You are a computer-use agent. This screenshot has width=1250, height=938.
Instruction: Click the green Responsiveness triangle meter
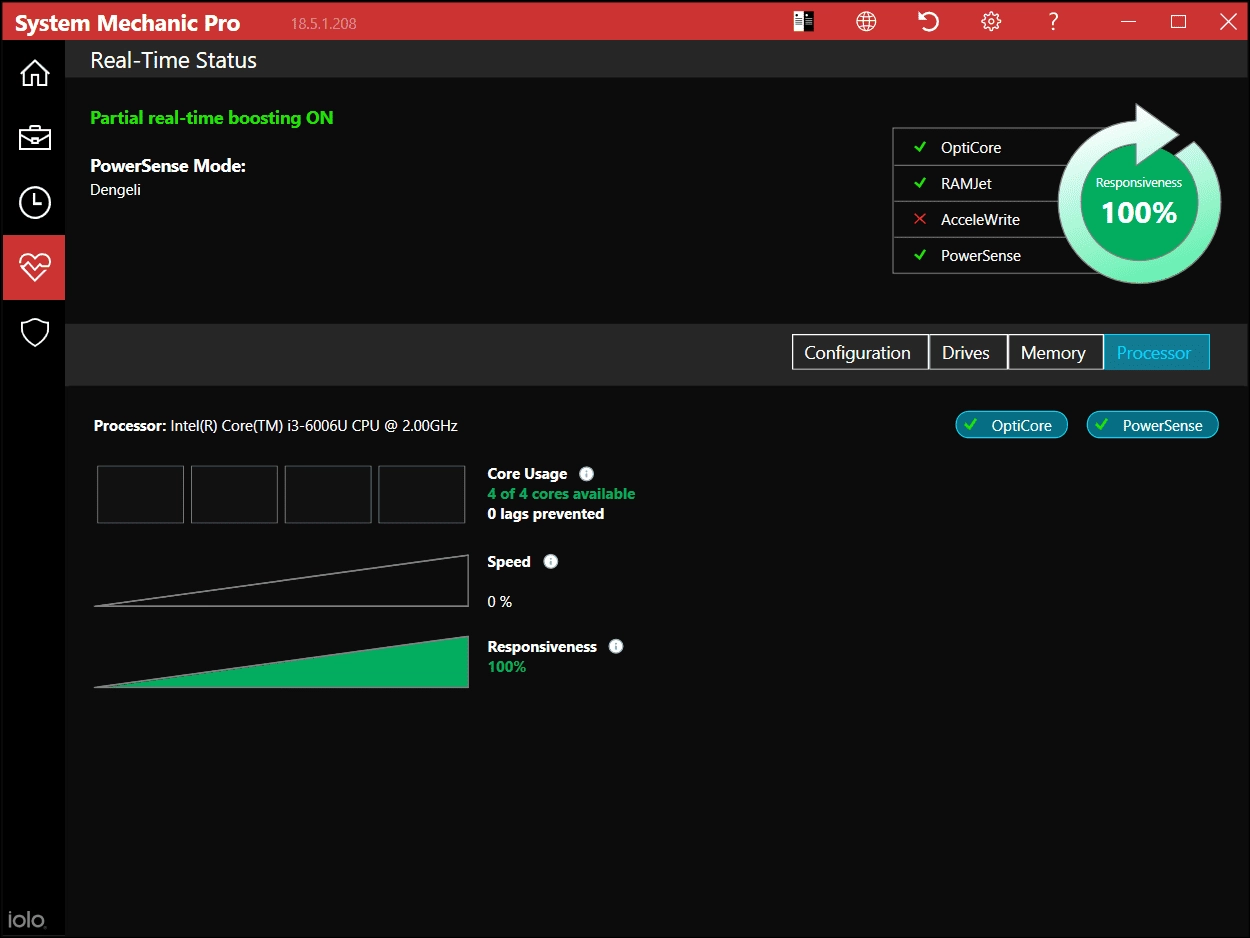tap(281, 662)
